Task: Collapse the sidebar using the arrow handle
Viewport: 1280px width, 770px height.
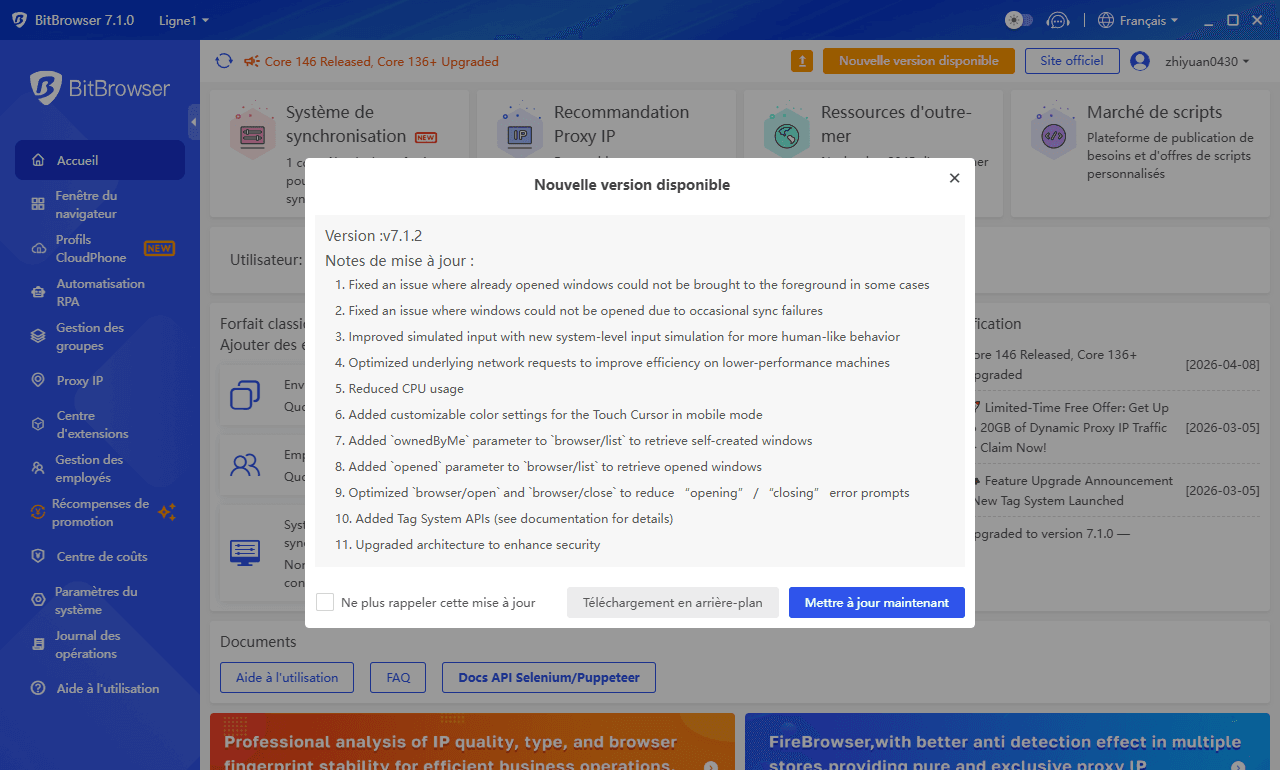Action: click(194, 122)
